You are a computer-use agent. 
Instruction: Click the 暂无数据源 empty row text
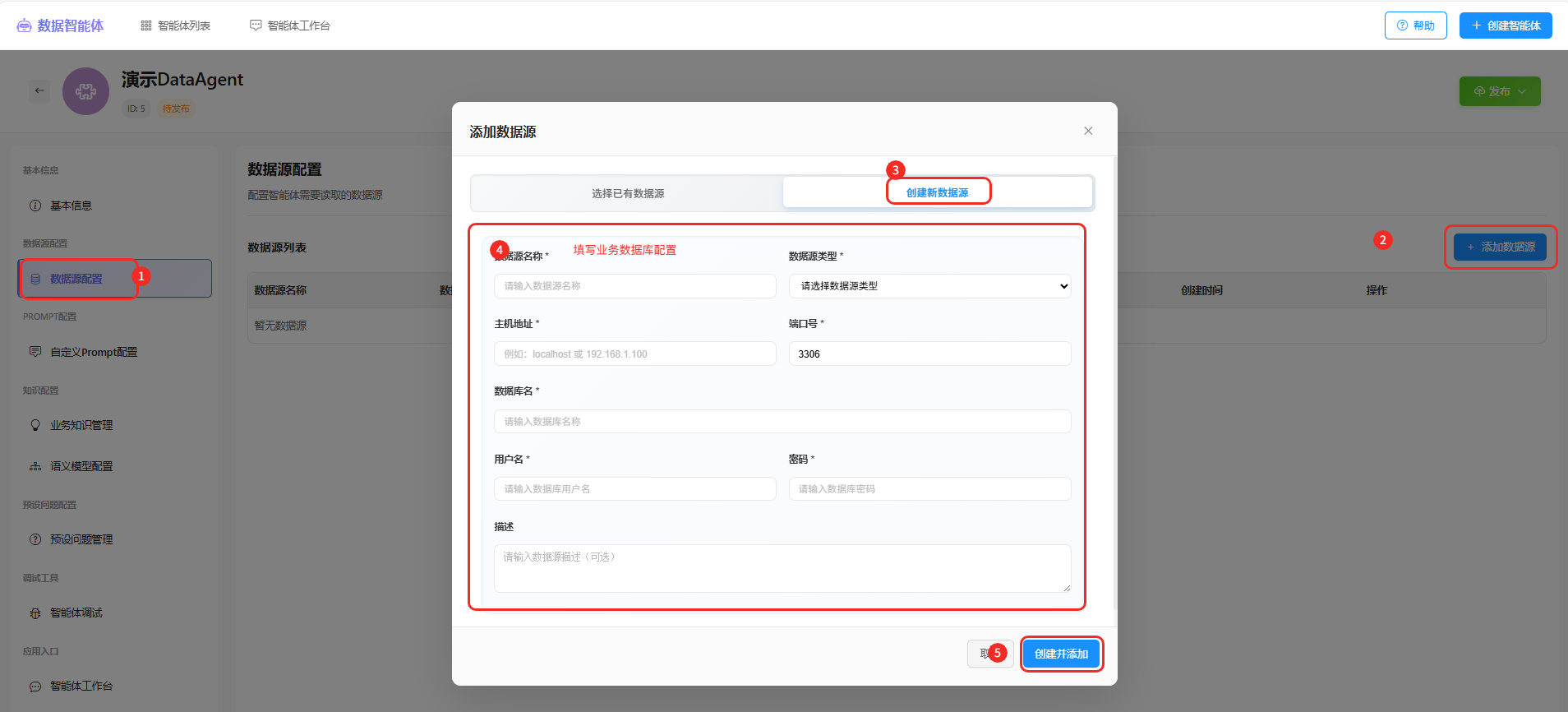pos(280,326)
